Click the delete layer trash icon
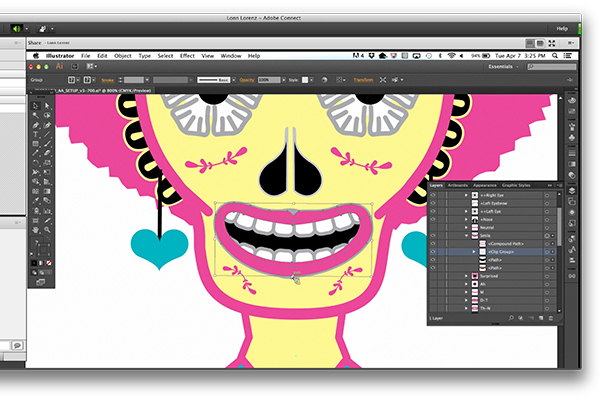 click(551, 317)
